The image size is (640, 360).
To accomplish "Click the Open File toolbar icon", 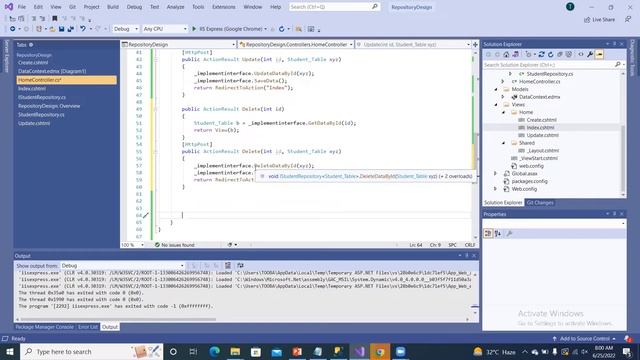I will click(x=53, y=29).
